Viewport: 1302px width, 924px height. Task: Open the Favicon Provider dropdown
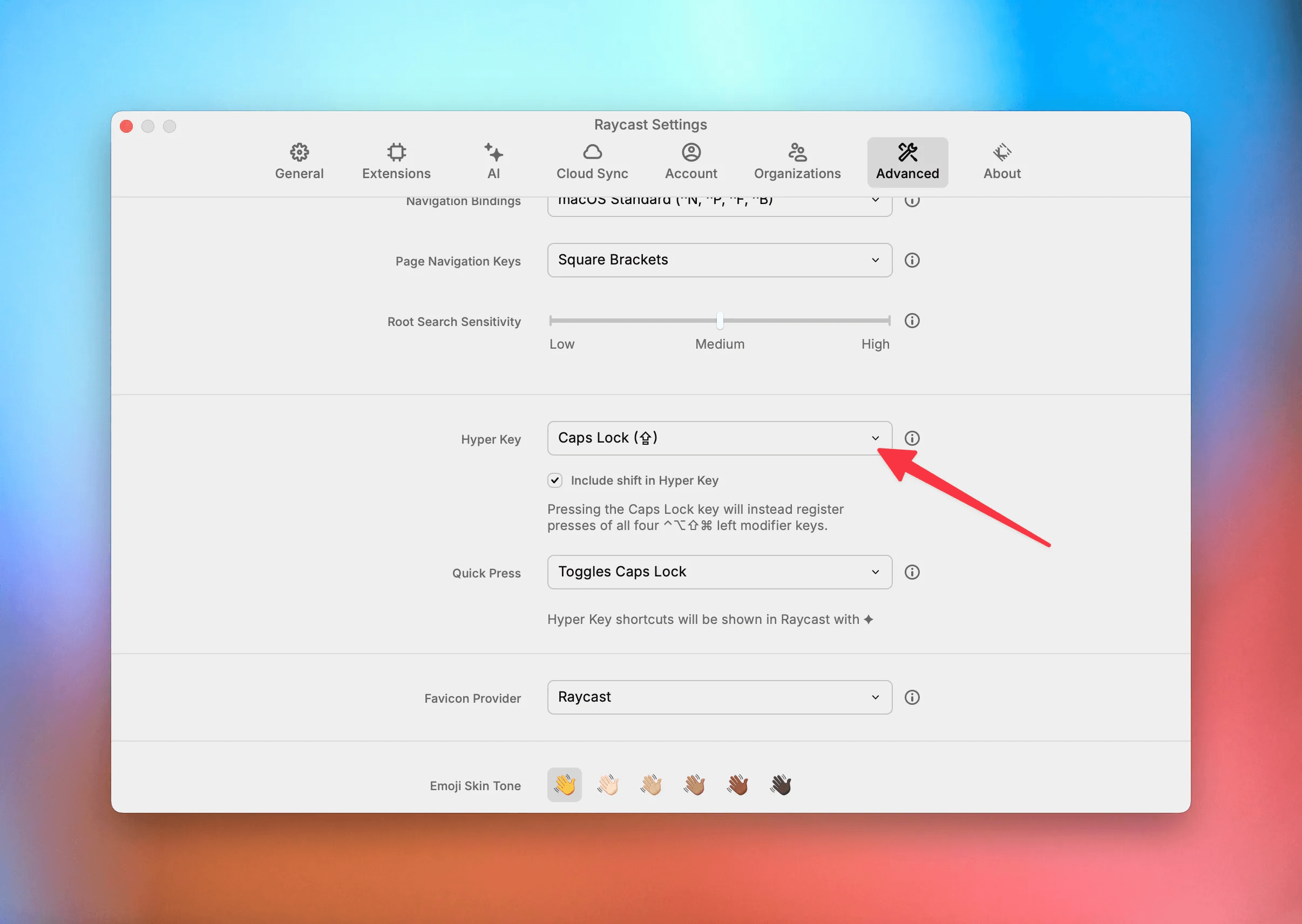(720, 697)
